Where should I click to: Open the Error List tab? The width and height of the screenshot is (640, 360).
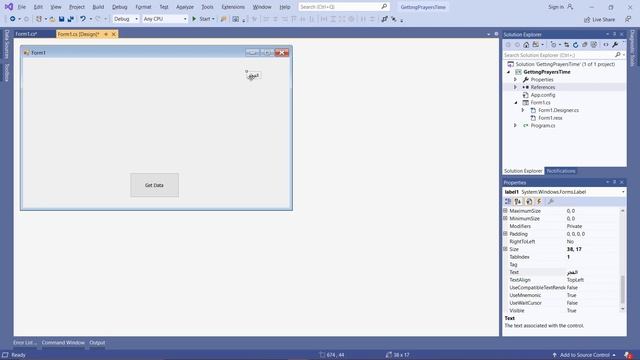point(24,343)
